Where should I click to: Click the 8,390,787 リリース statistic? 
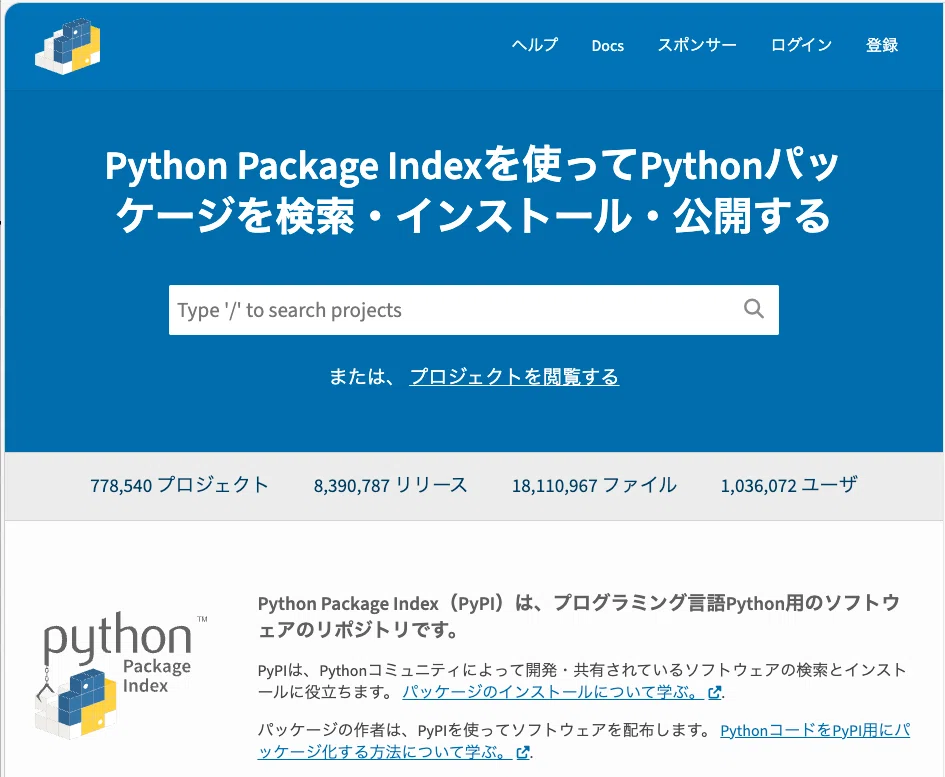tap(391, 485)
